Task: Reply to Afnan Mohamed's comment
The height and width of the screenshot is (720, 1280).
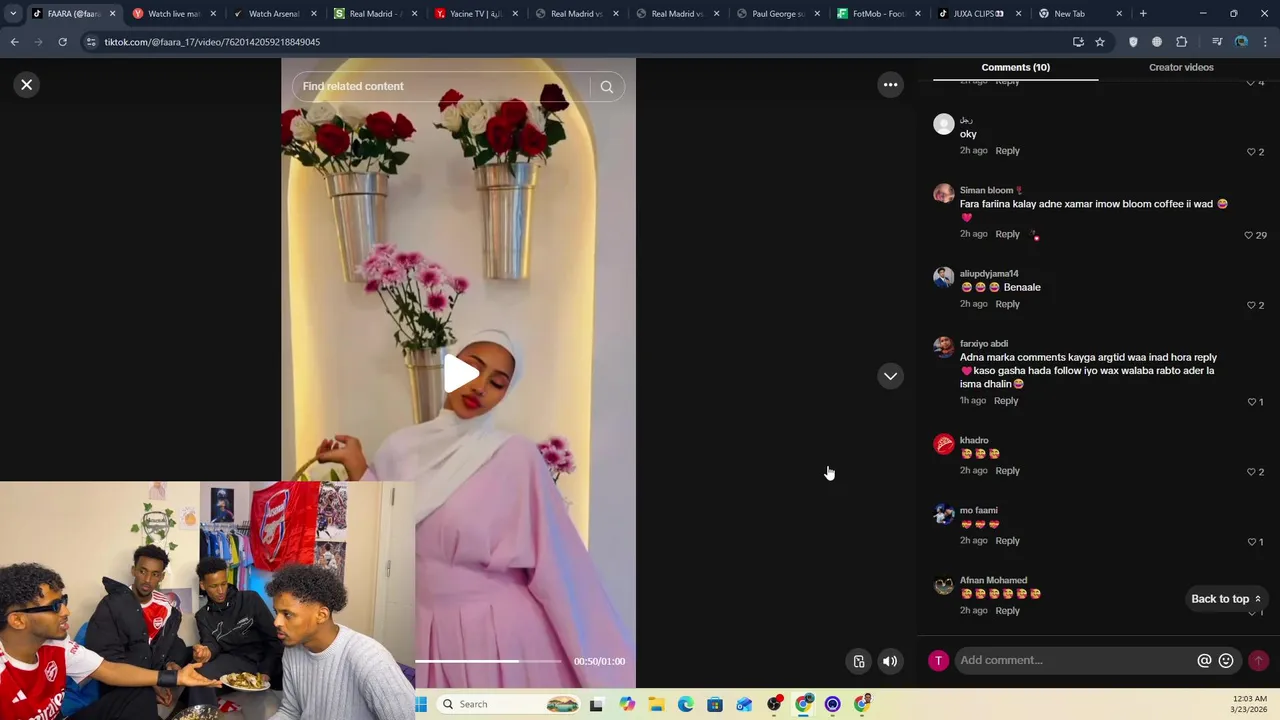Action: tap(1007, 611)
